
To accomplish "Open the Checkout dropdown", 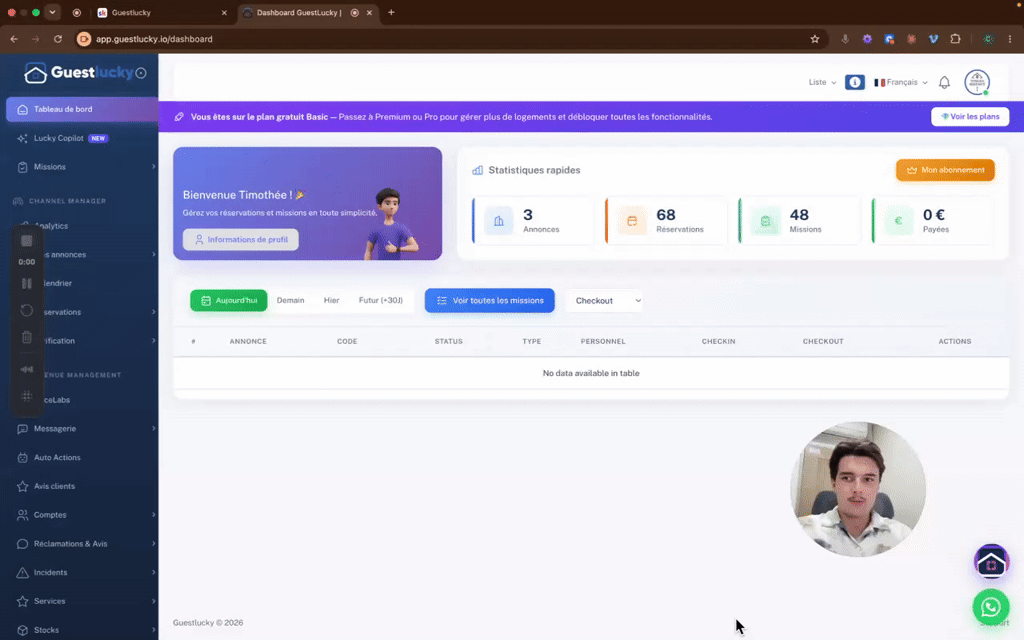I will coord(605,300).
